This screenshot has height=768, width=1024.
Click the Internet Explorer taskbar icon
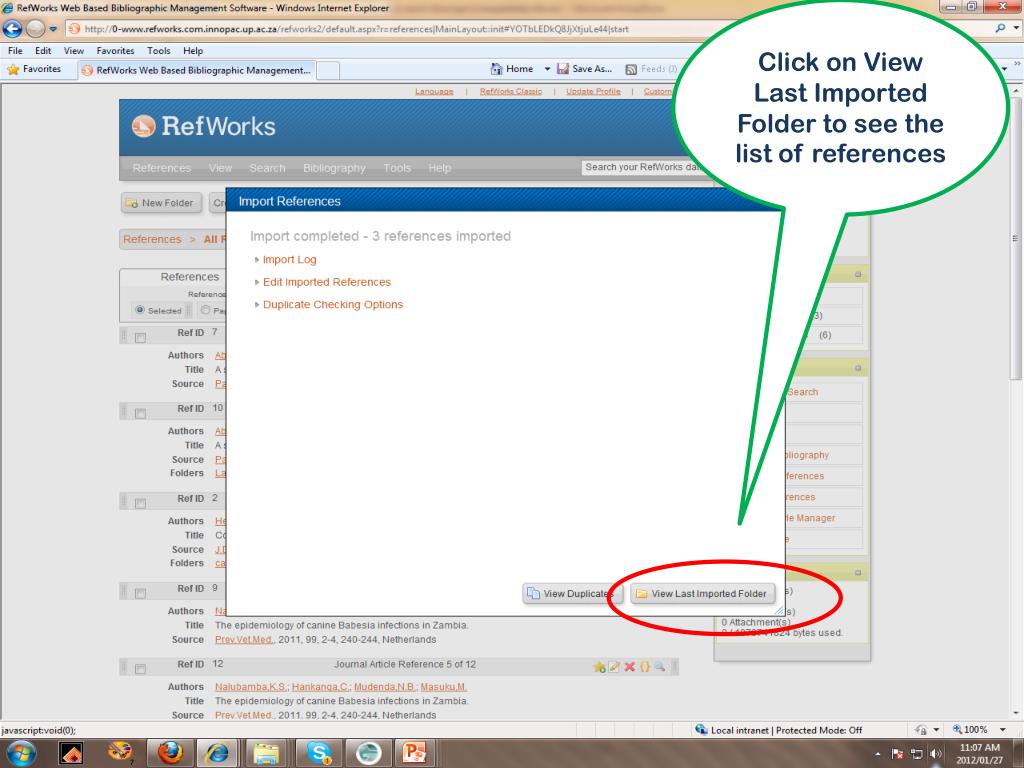217,754
